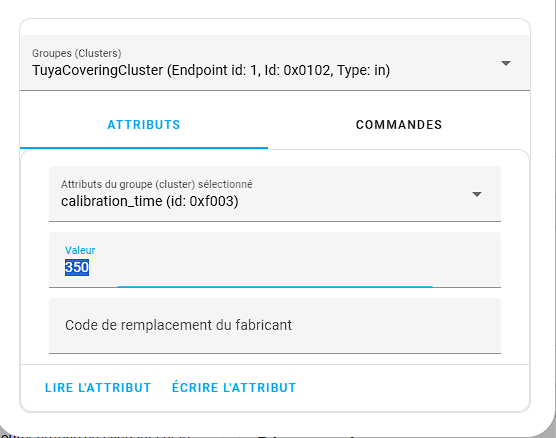
Task: Click blank action bar area right of Écrire l'attribut
Action: tap(411, 388)
